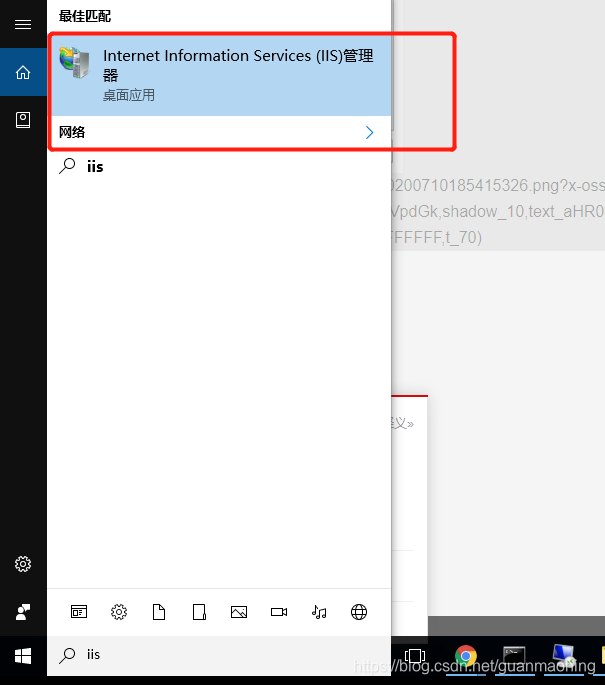The image size is (605, 685).
Task: Open the command prompt taskbar icon
Action: pyautogui.click(x=514, y=656)
